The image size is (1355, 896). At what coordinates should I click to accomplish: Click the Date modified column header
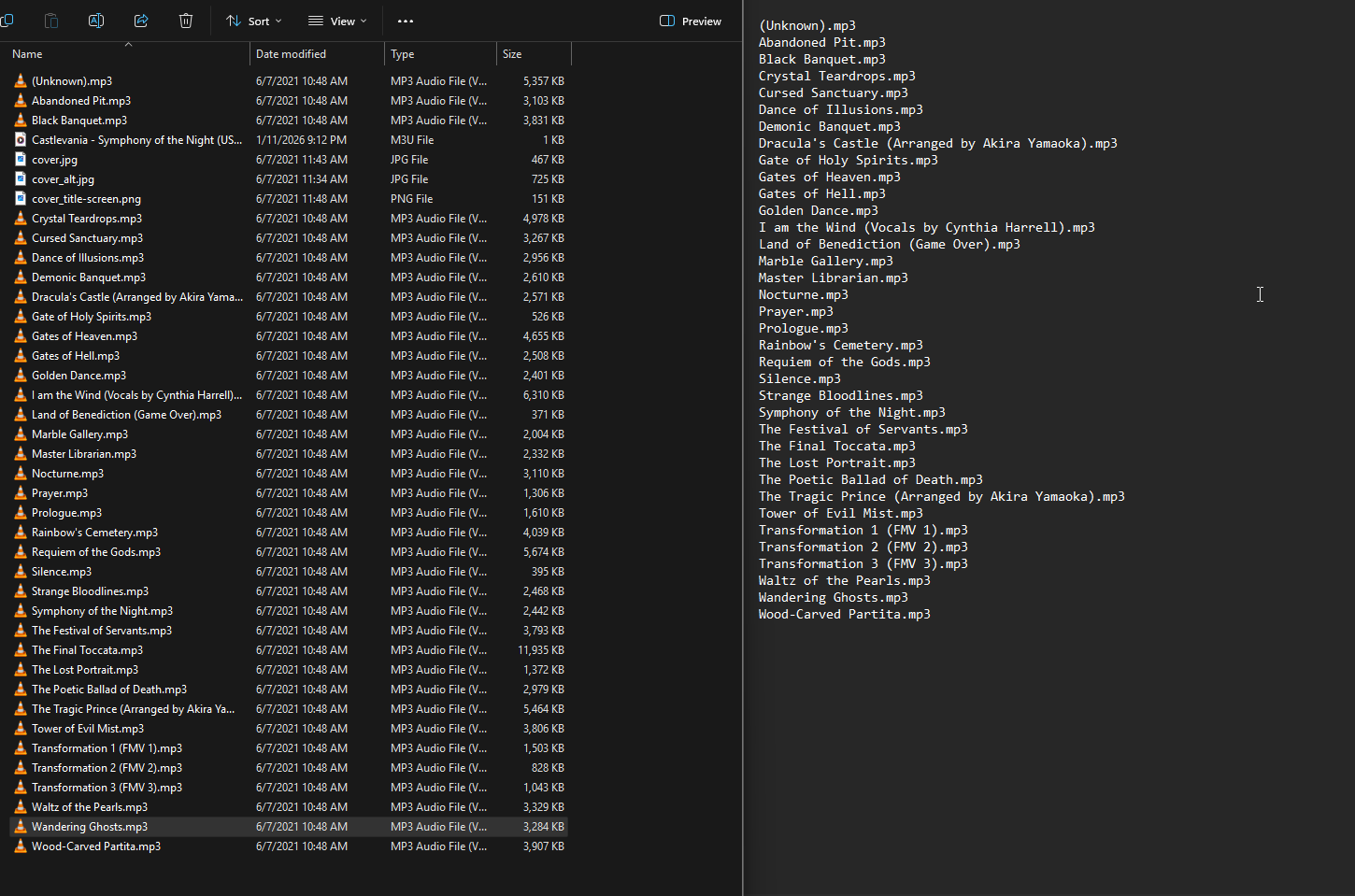pos(291,54)
